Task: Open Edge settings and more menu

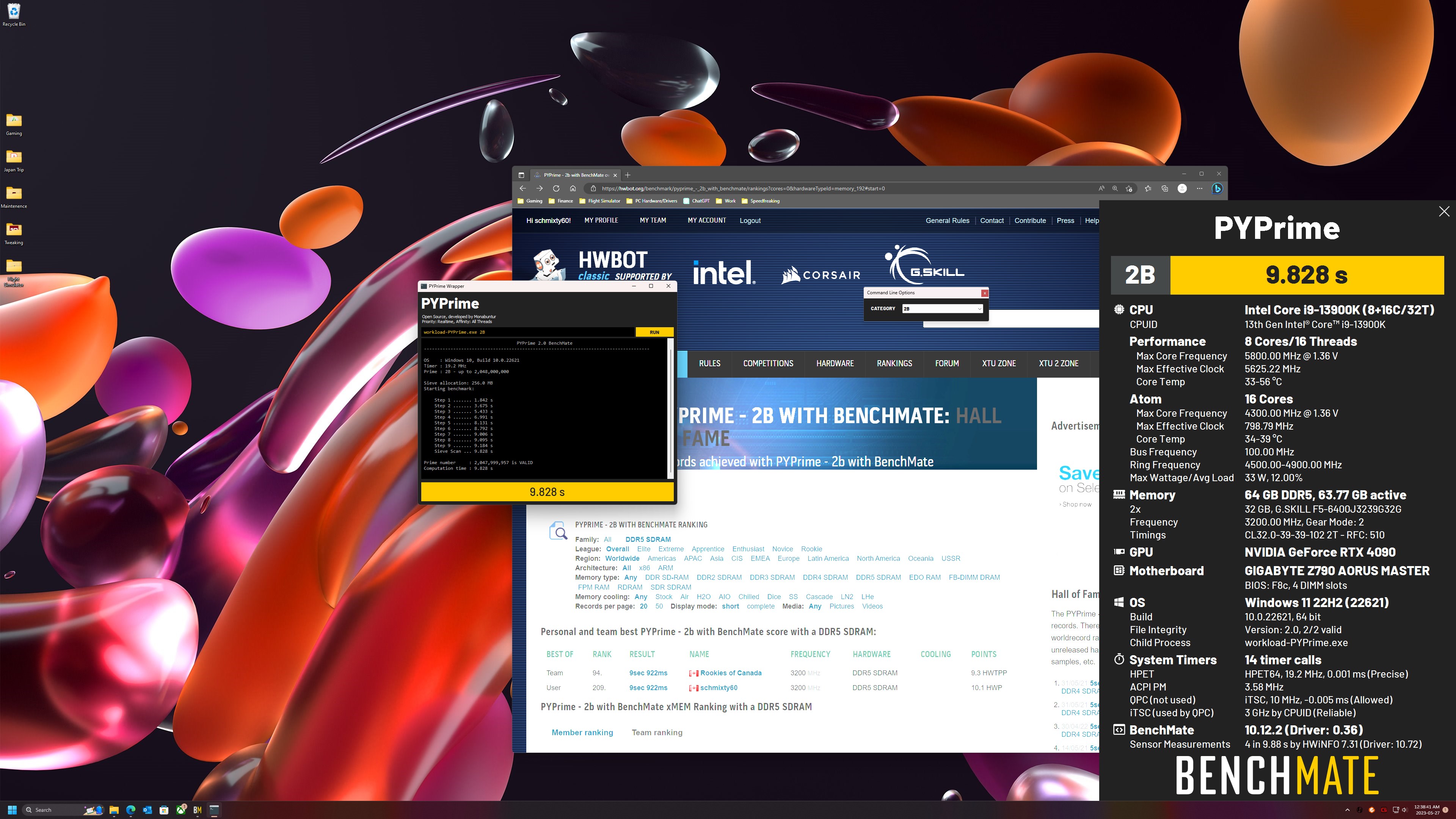Action: click(1199, 188)
